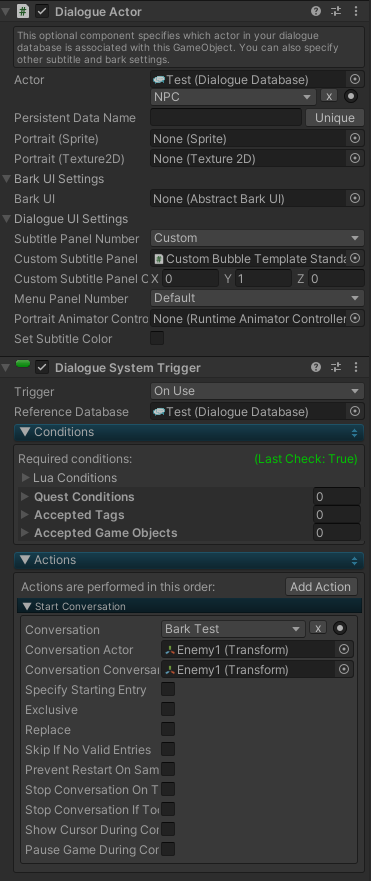Open object picker for Actor database field
This screenshot has width=371, height=881.
[355, 79]
